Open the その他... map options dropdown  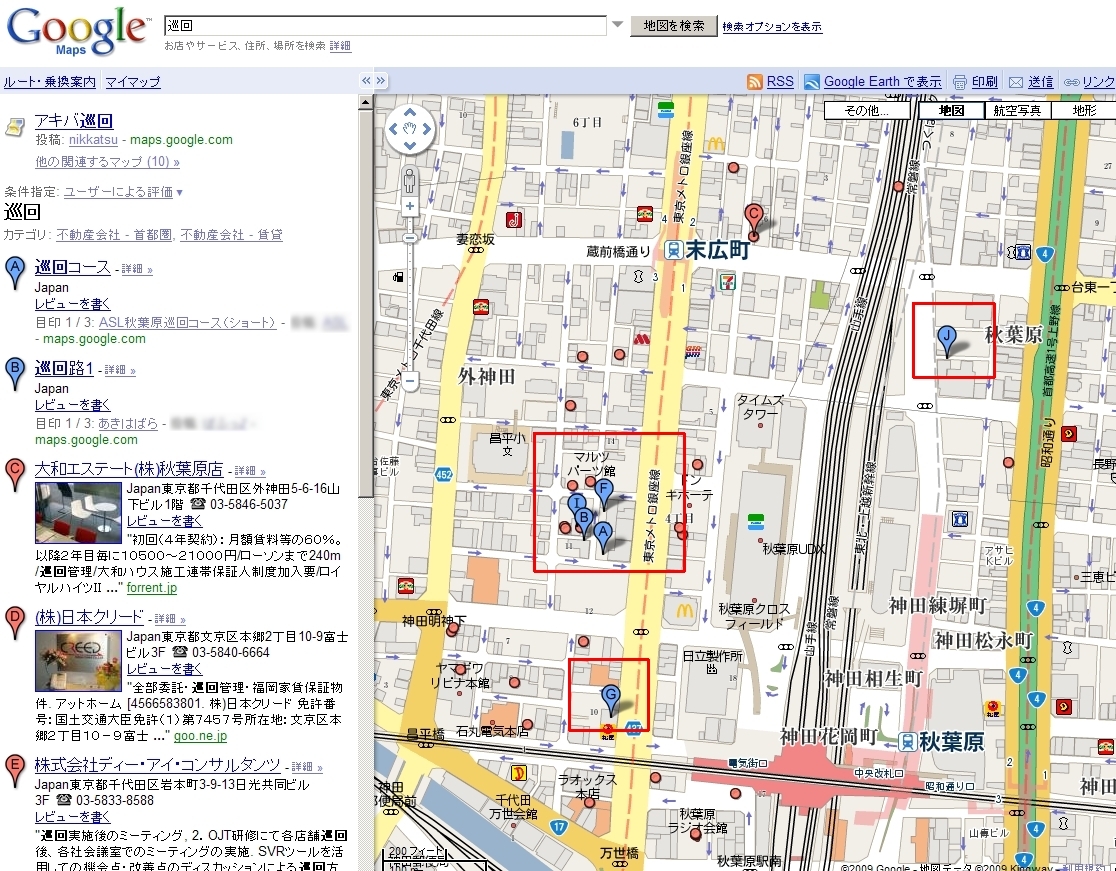[867, 110]
